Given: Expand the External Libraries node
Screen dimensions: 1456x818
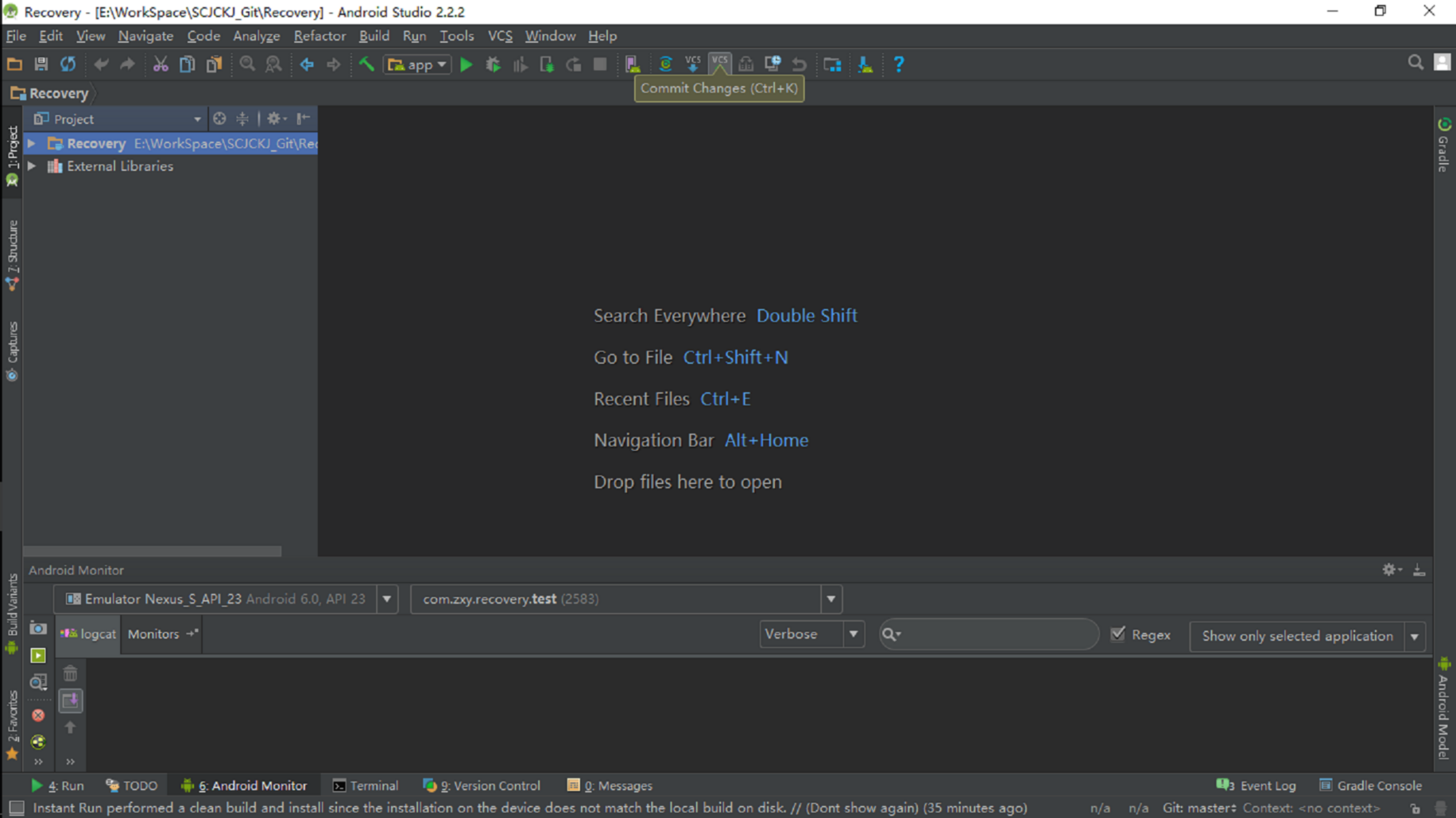Looking at the screenshot, I should point(32,166).
